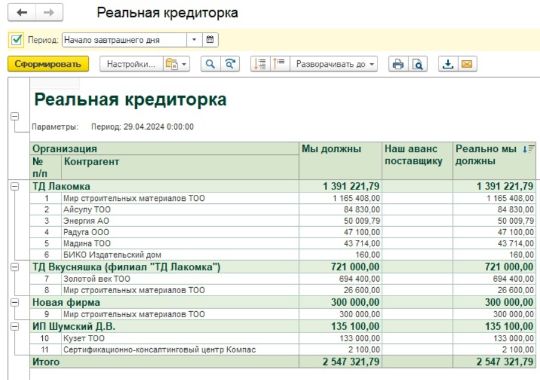540x380 pixels.
Task: Click the 133 000,00 Мы должны cell
Action: (340, 338)
